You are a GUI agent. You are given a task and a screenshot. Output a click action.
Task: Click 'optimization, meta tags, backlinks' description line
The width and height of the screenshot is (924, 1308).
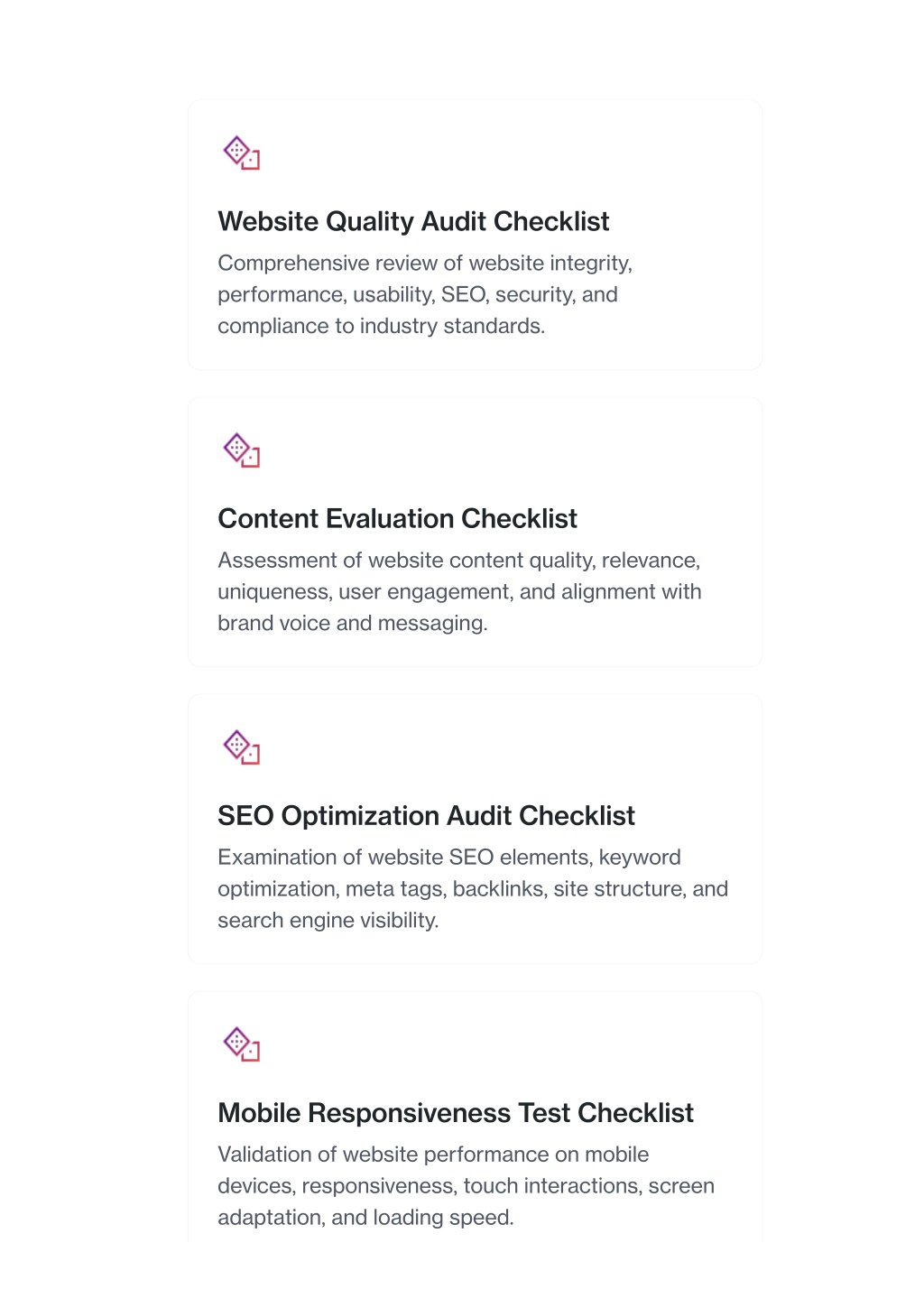click(473, 888)
